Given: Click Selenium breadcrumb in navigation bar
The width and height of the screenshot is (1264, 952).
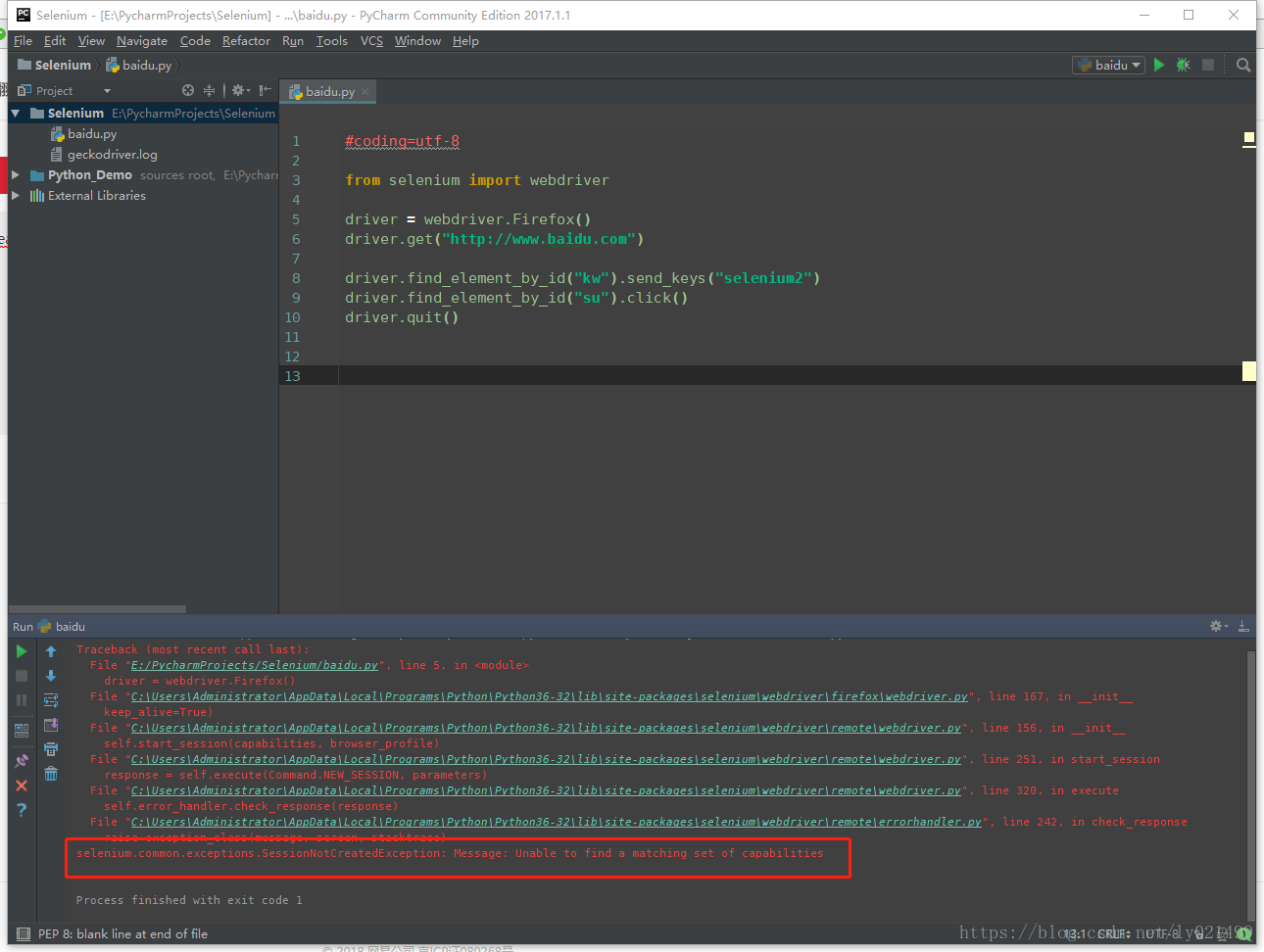Looking at the screenshot, I should pyautogui.click(x=55, y=65).
